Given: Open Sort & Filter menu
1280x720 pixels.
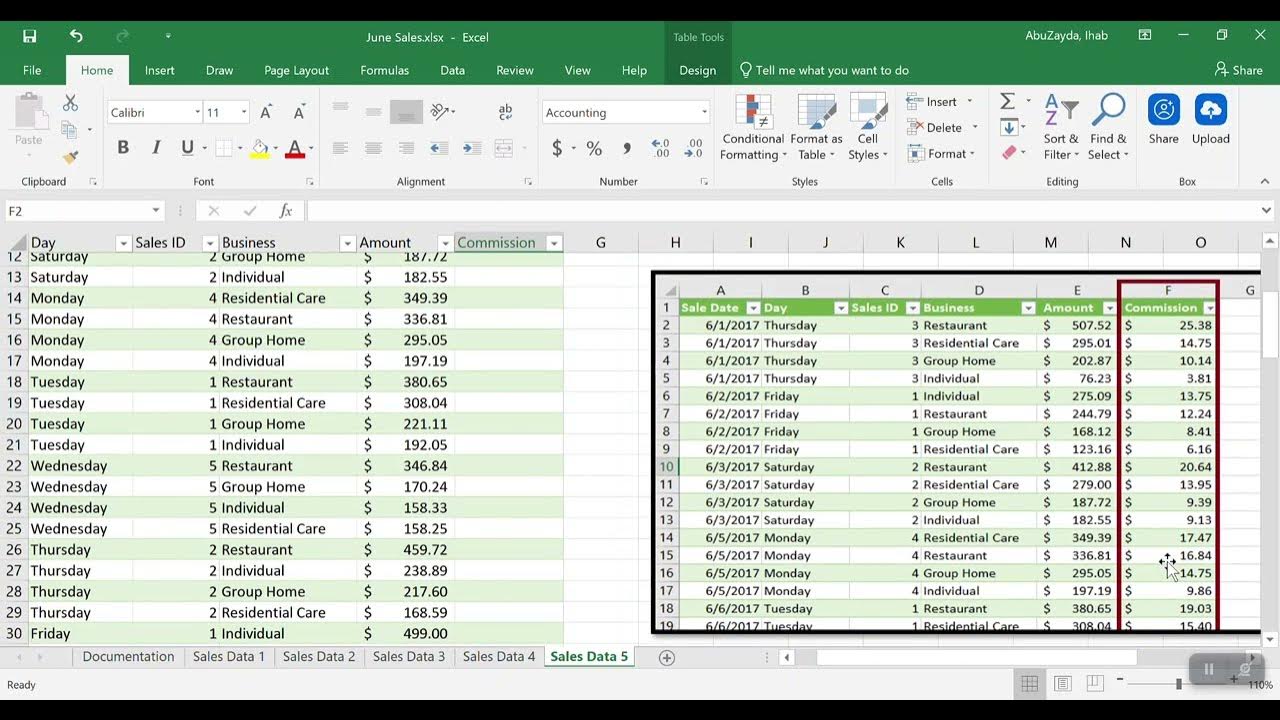Looking at the screenshot, I should coord(1061,128).
